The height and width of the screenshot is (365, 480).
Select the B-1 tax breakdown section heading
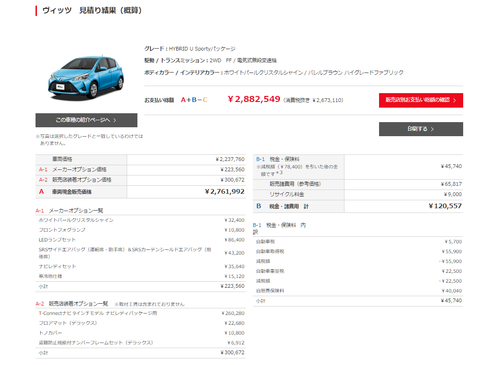click(279, 228)
